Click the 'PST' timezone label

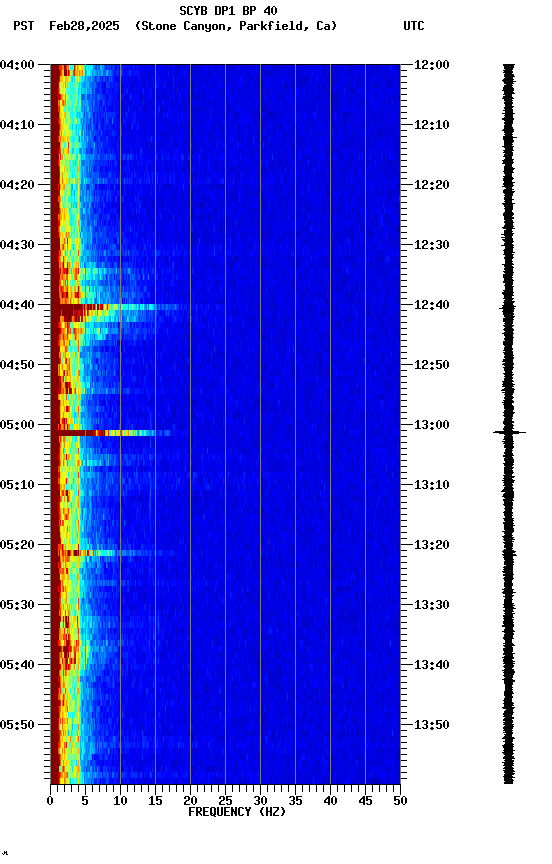[24, 26]
